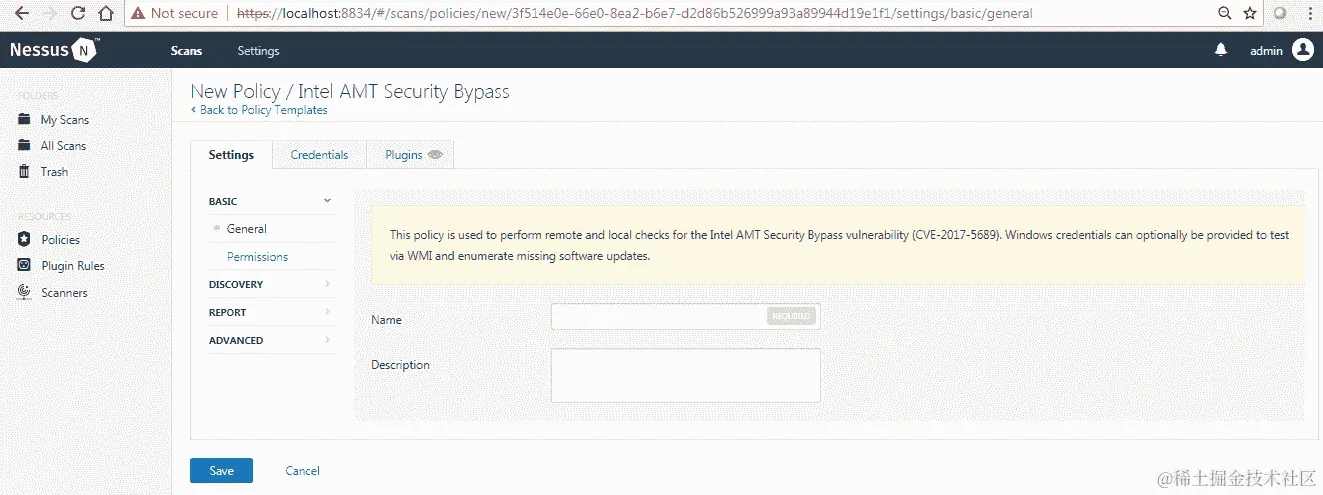Click the browser forward arrow
The image size is (1323, 495).
52,14
